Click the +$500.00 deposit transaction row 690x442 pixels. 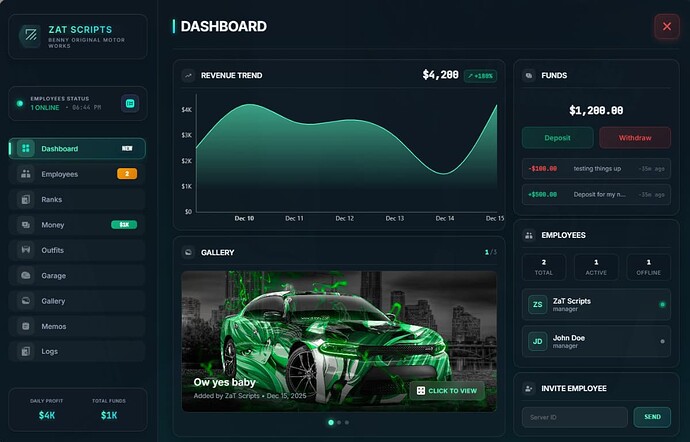click(596, 195)
